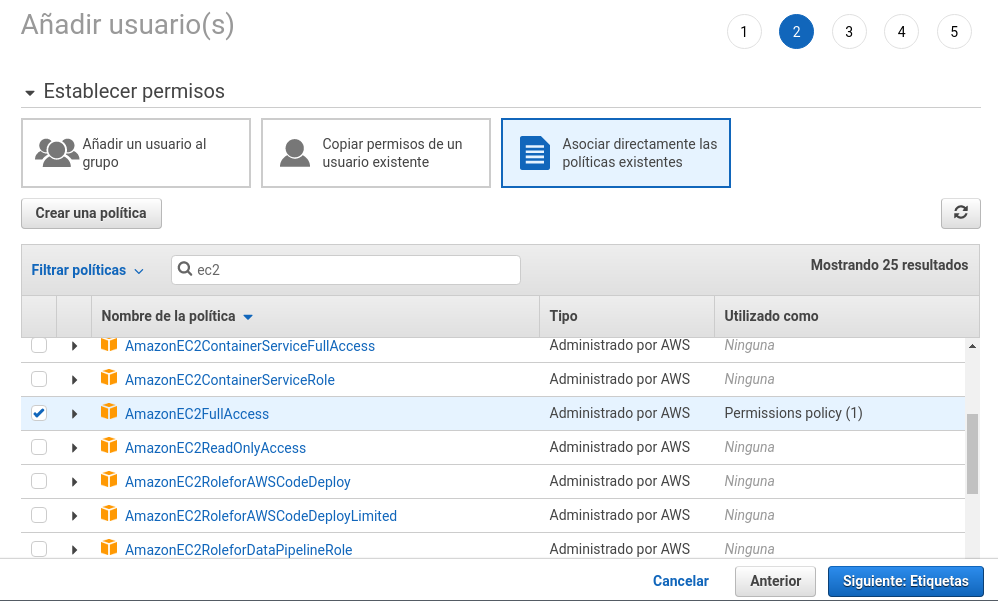
Task: Click the policy icon beside AmazonEC2RoleforDataPipelineRole
Action: pyautogui.click(x=109, y=548)
